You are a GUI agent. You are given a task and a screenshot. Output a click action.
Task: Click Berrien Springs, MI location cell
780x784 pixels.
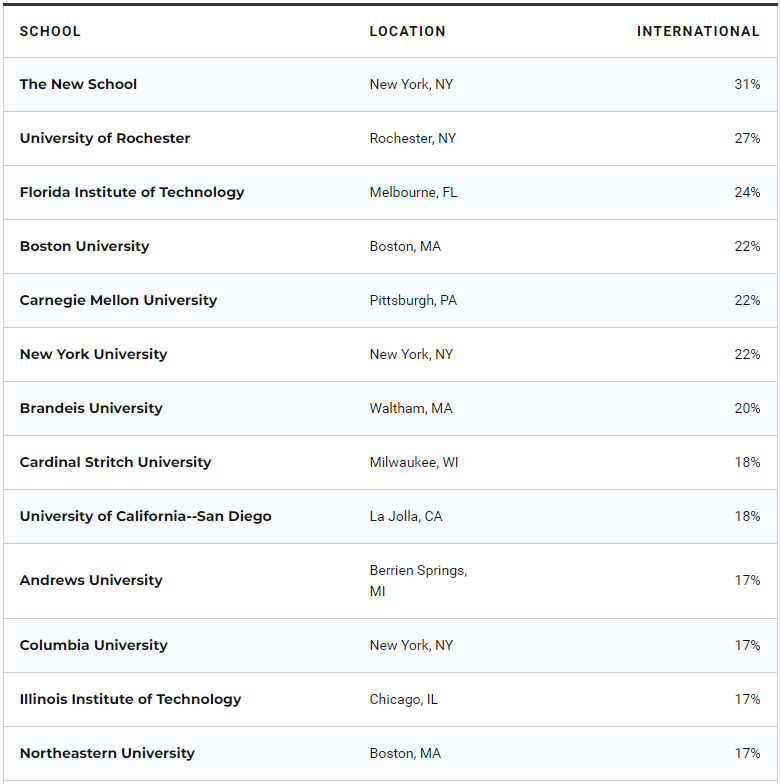(x=418, y=580)
